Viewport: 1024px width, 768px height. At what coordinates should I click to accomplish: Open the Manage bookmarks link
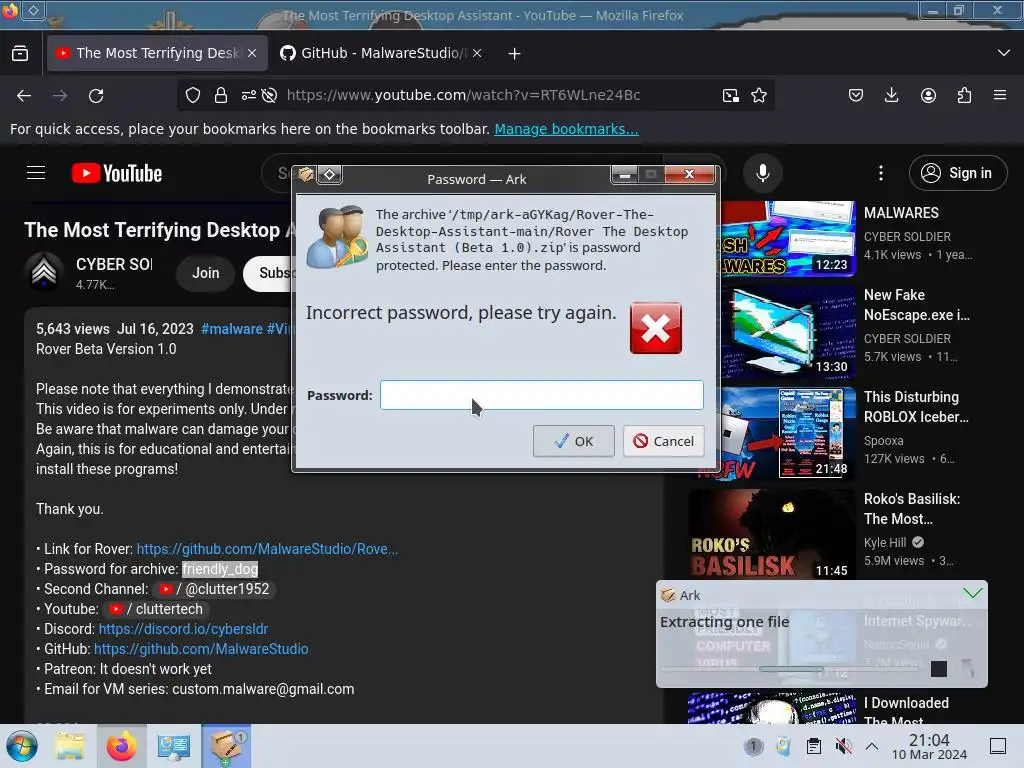[x=566, y=129]
